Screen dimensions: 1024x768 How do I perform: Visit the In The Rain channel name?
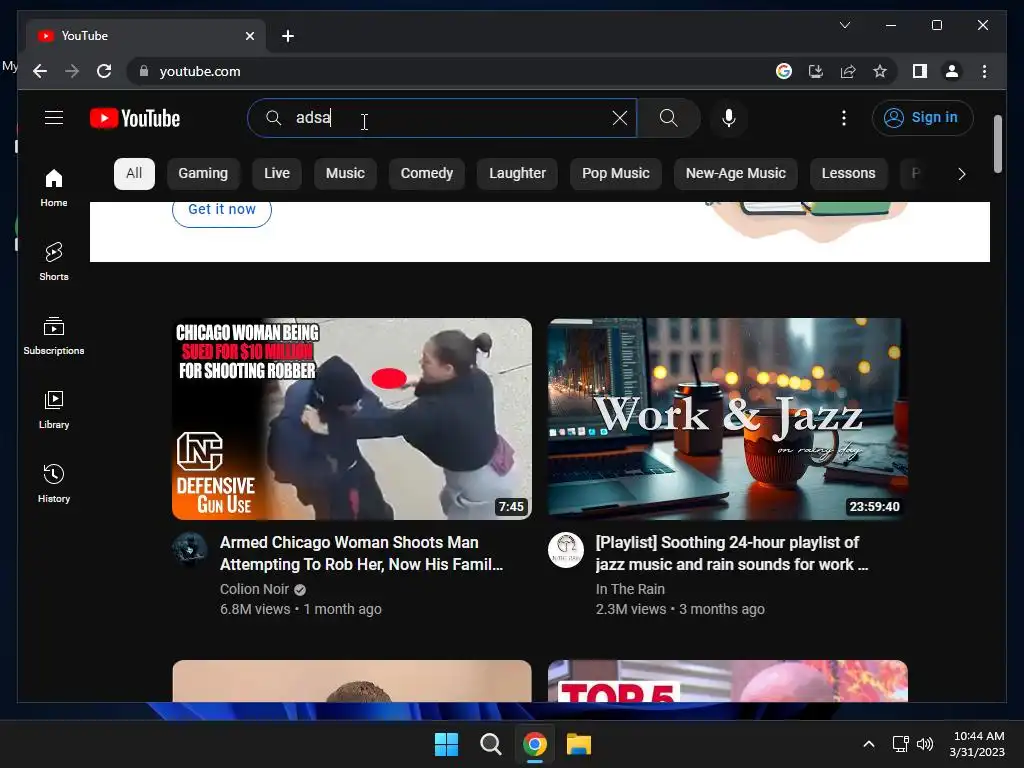[x=630, y=589]
